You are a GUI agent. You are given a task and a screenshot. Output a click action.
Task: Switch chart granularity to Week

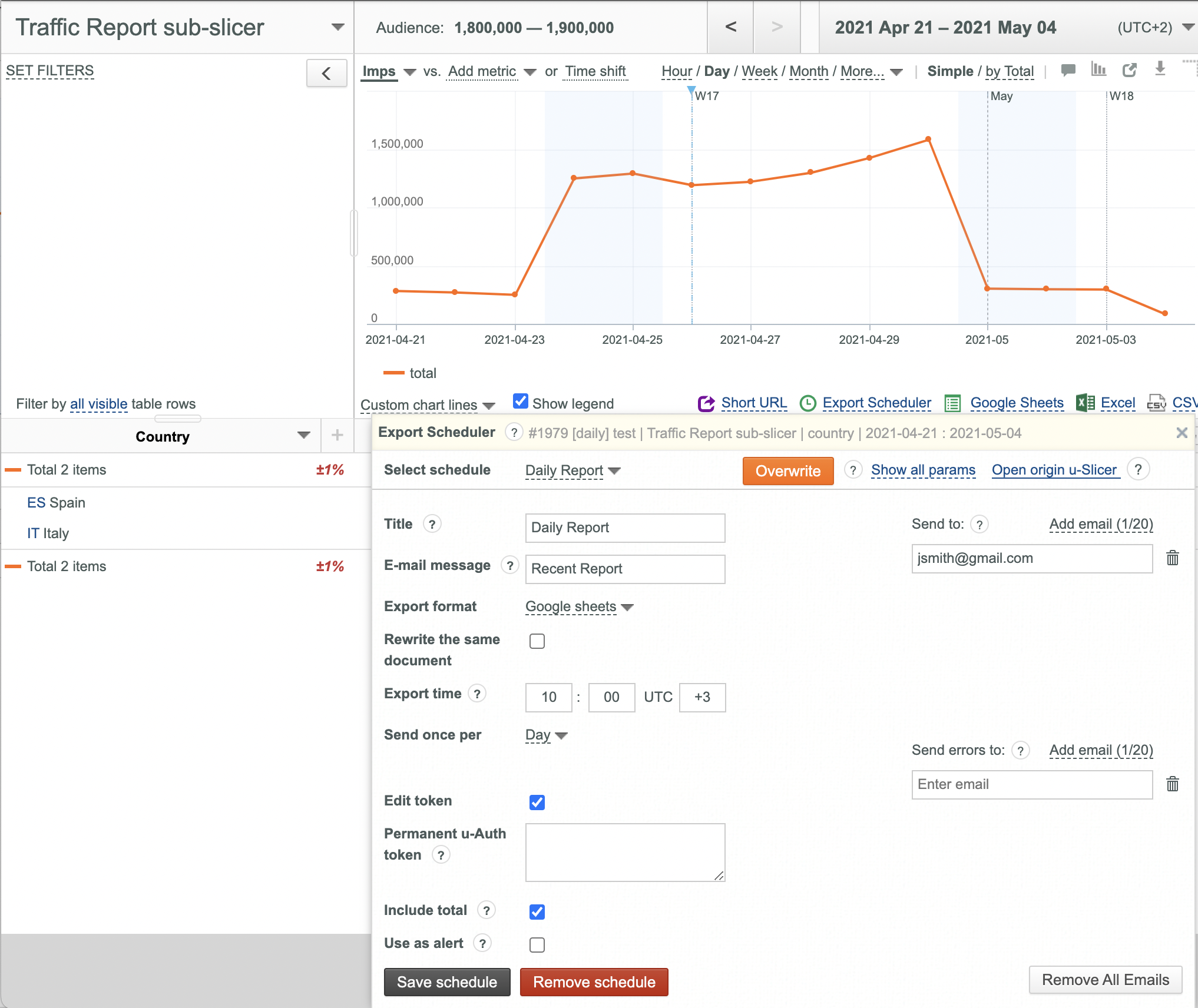(759, 71)
